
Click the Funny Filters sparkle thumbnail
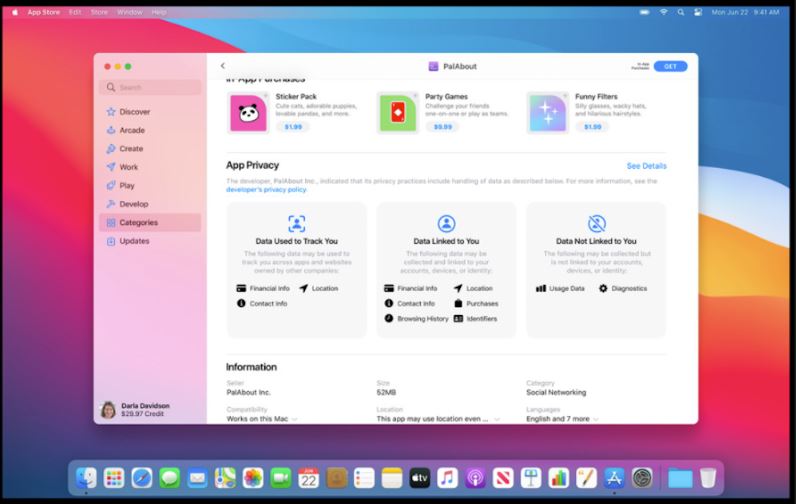point(548,113)
